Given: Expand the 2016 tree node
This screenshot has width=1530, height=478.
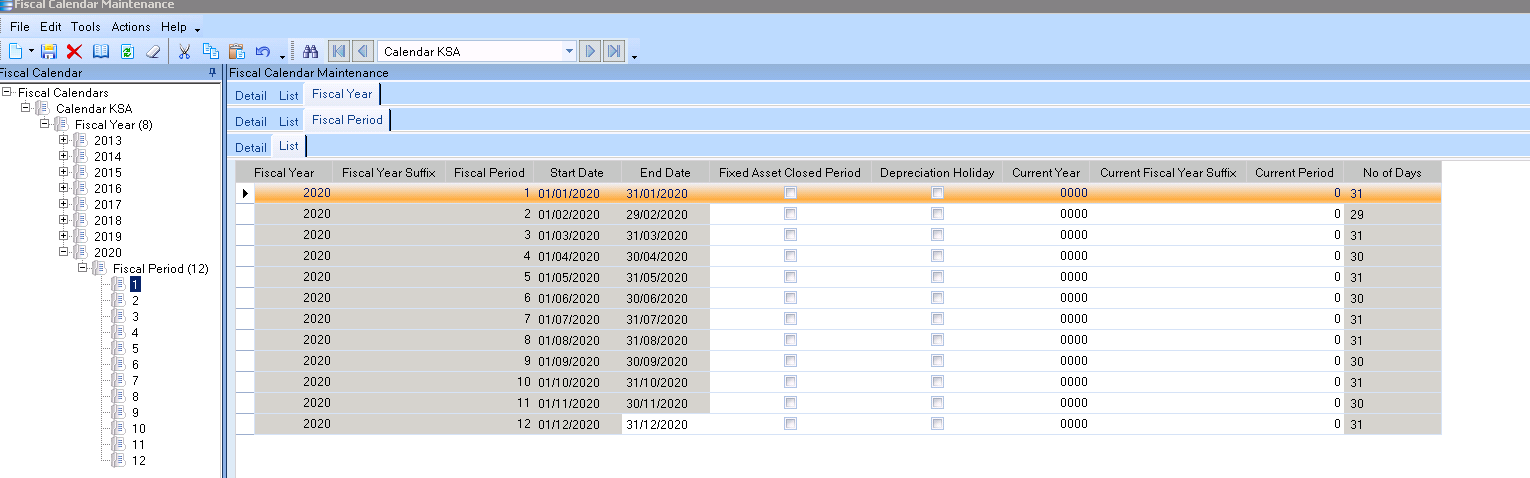Looking at the screenshot, I should 64,188.
